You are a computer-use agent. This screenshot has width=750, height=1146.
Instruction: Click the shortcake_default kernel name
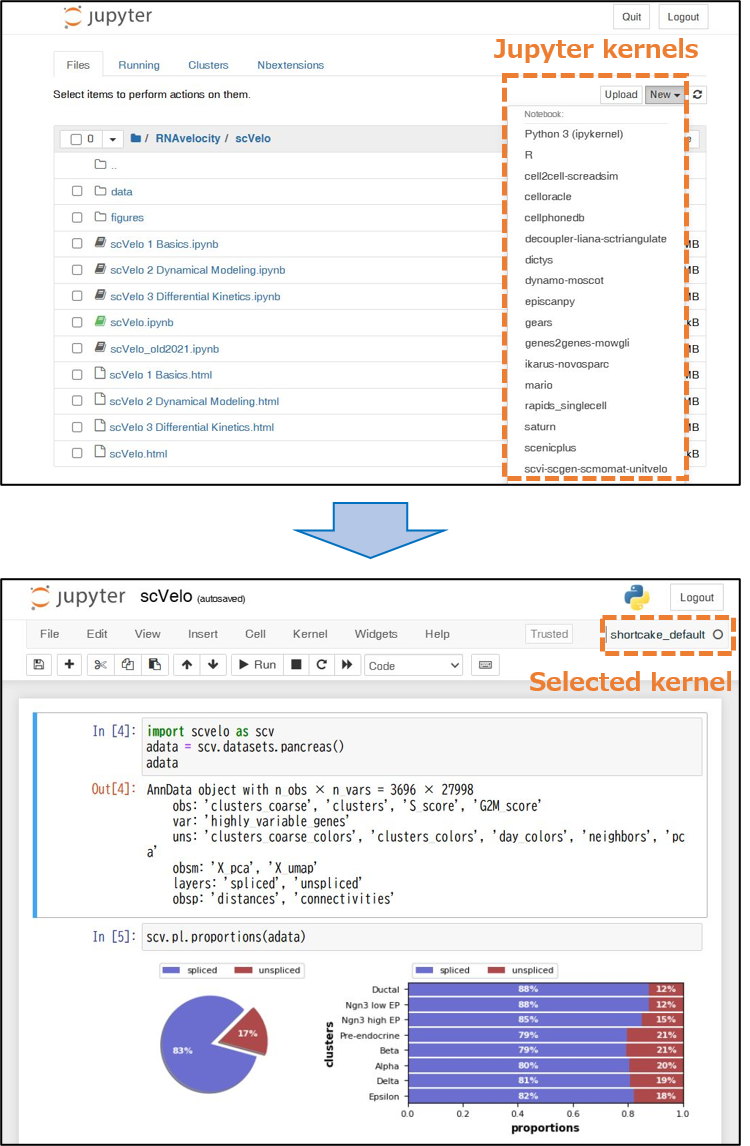(657, 634)
